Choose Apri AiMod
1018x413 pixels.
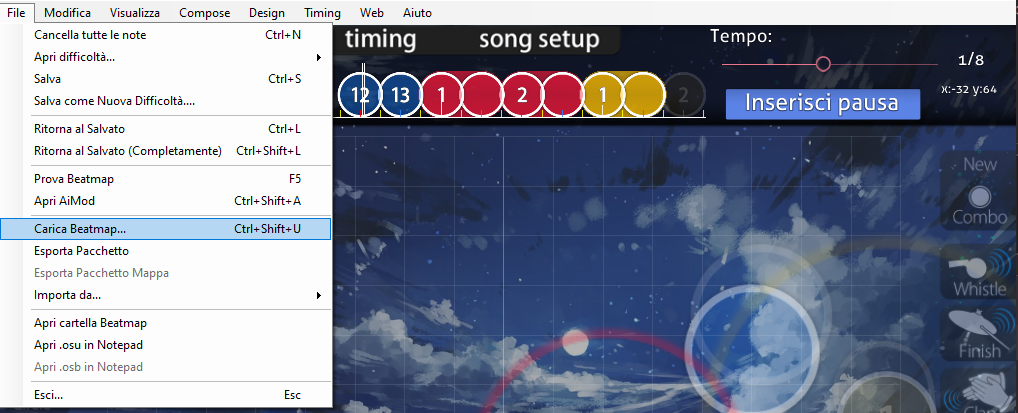166,201
